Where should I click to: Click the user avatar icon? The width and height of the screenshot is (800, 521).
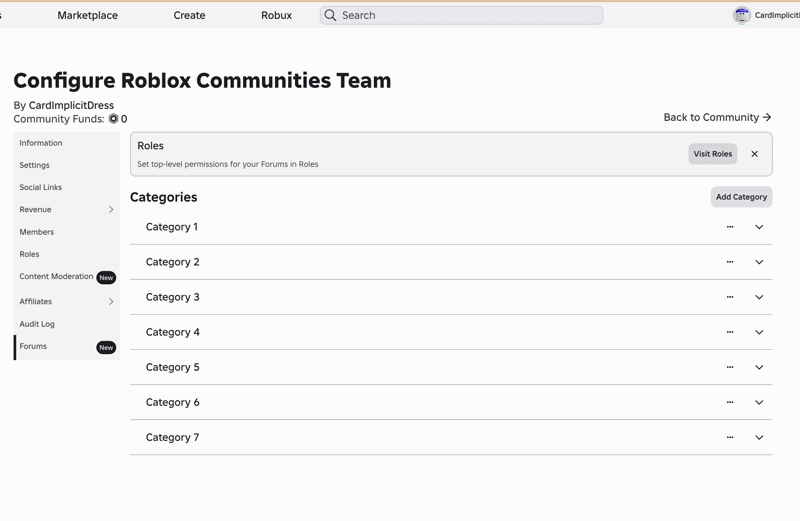tap(742, 15)
